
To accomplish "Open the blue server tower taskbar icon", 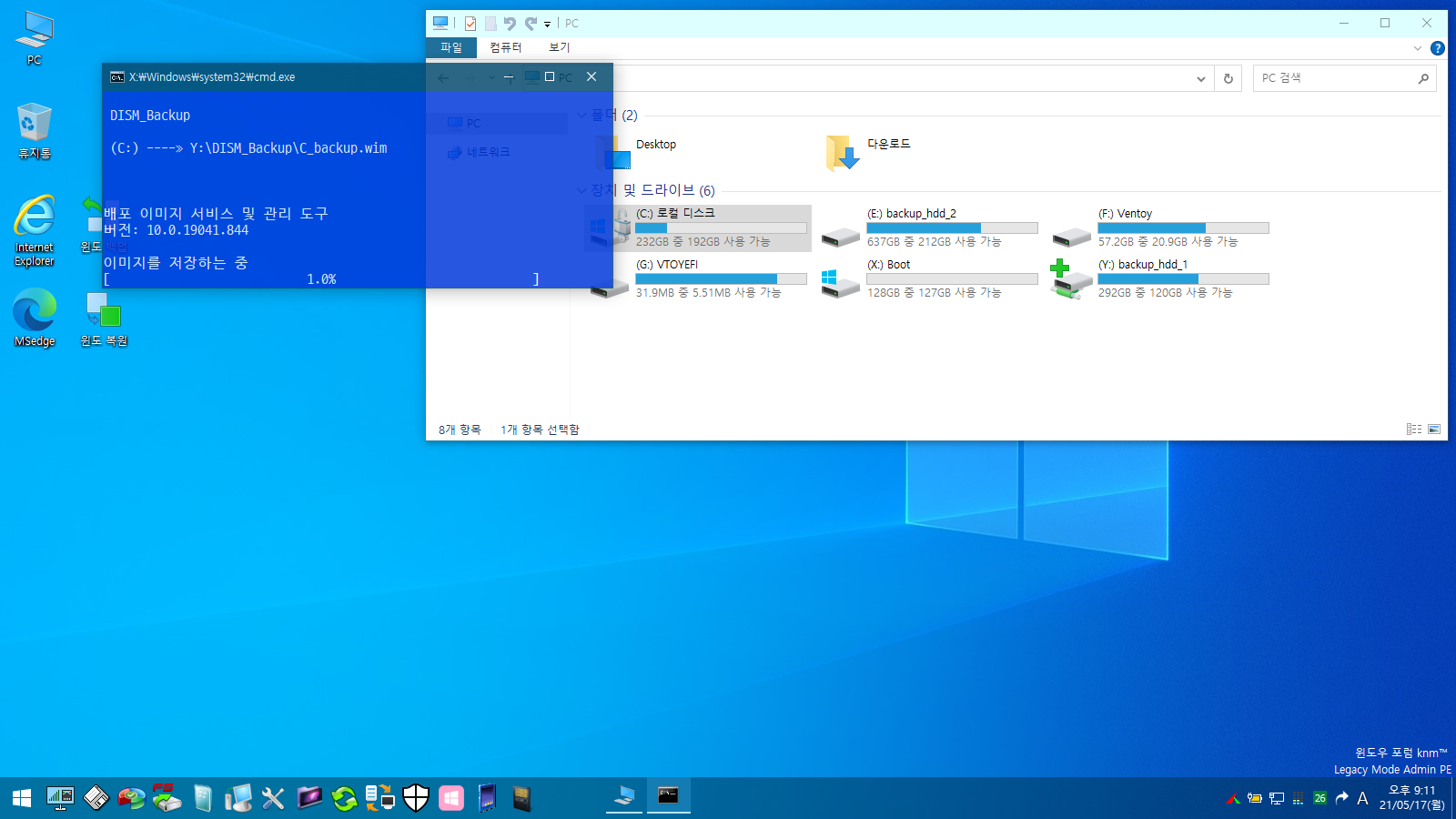I will click(x=203, y=798).
